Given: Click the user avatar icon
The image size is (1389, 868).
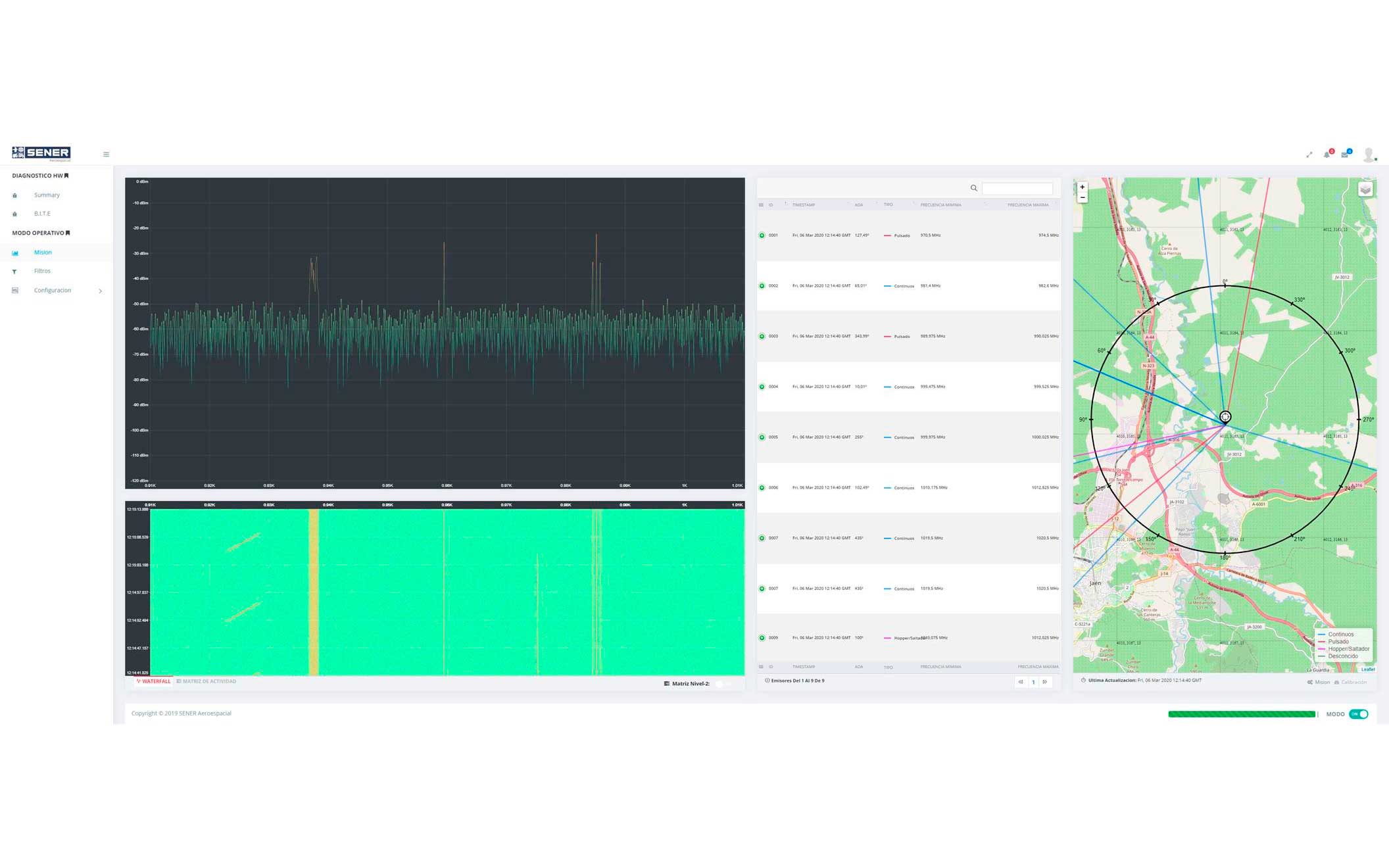Looking at the screenshot, I should tap(1369, 155).
